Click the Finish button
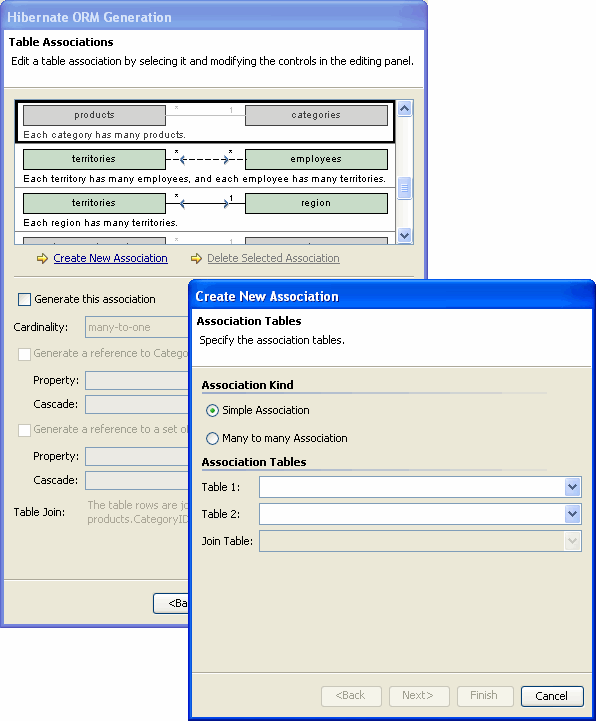The width and height of the screenshot is (596, 721). coord(485,696)
